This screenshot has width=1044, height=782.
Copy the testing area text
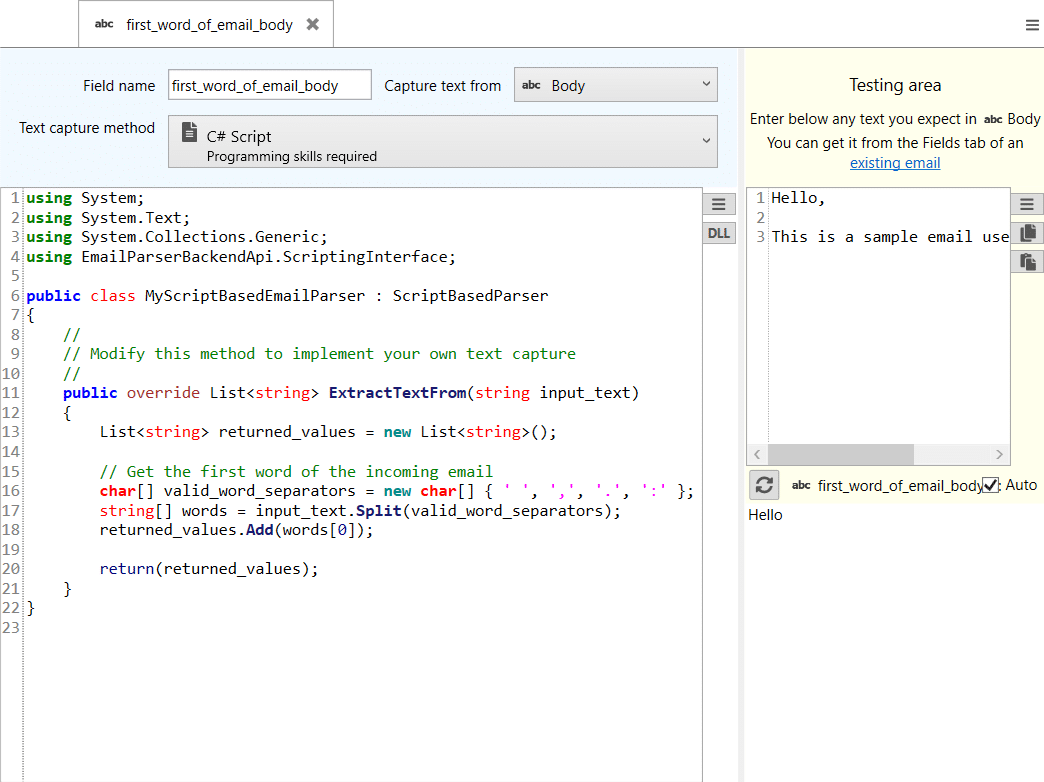coord(1027,233)
